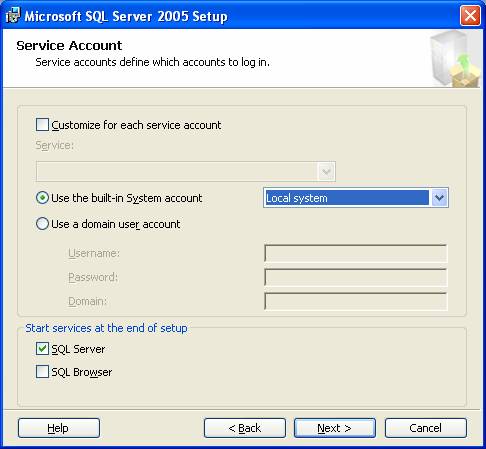
Task: Click the server box graphic in header
Action: point(455,59)
